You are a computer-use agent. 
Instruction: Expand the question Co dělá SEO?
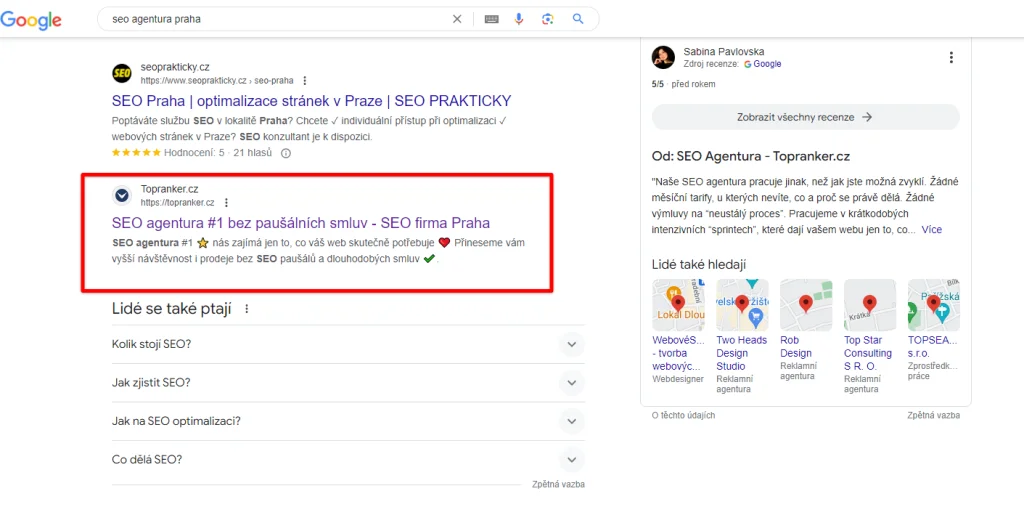pyautogui.click(x=348, y=459)
